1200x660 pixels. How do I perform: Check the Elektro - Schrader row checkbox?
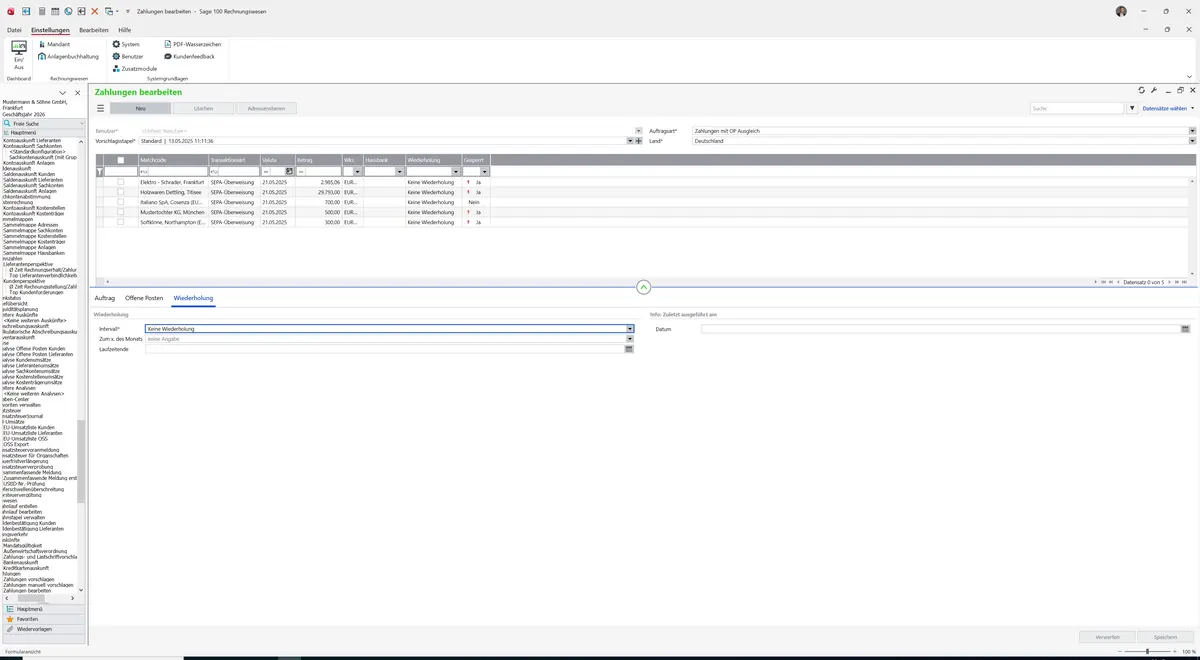121,182
